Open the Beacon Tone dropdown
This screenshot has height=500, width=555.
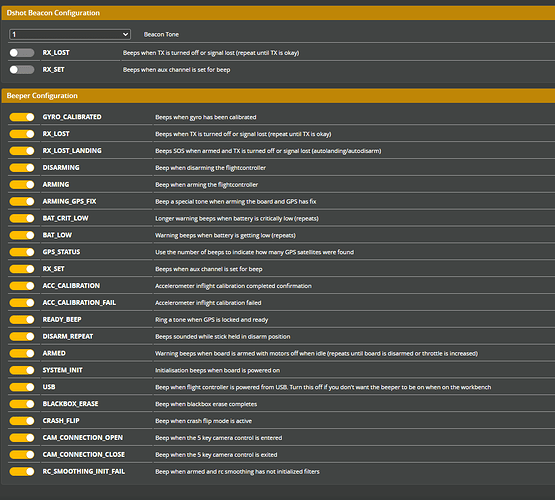click(x=70, y=34)
